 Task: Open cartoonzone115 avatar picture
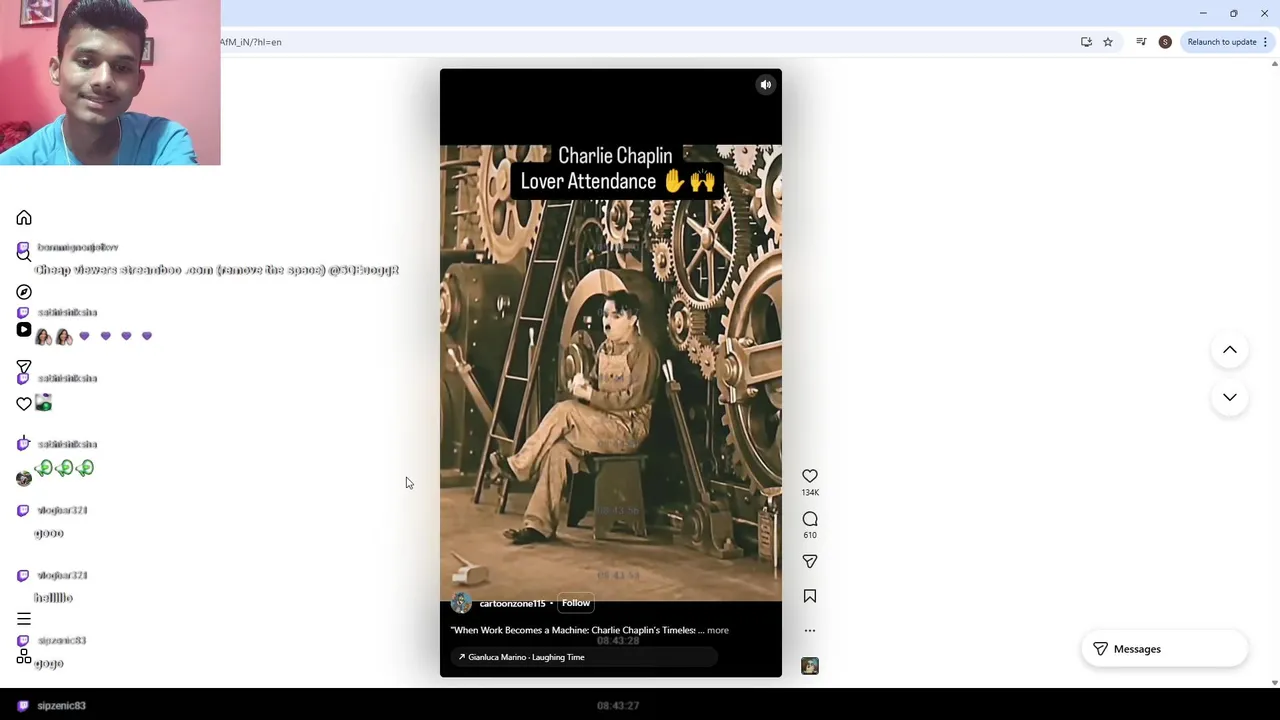click(461, 603)
